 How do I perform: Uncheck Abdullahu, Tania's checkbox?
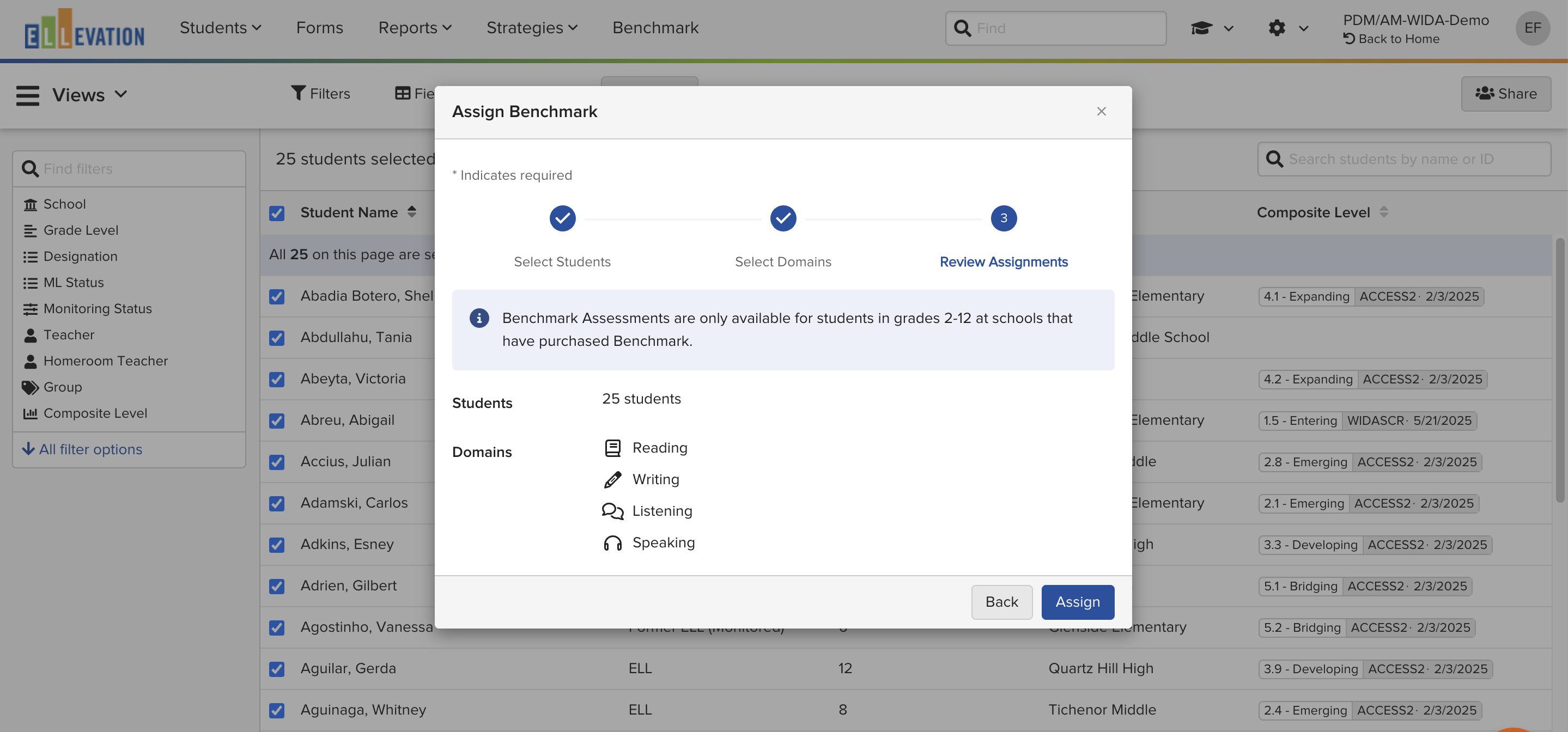click(x=276, y=338)
